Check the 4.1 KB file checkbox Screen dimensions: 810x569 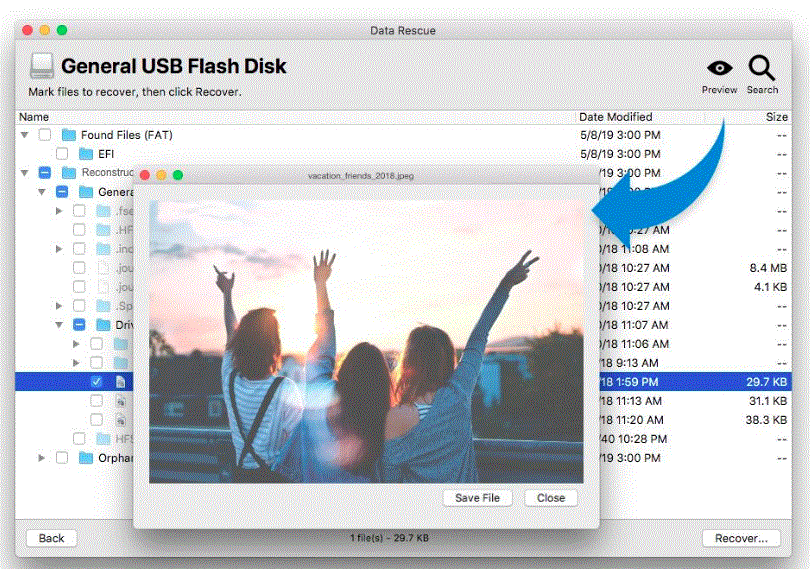(79, 287)
